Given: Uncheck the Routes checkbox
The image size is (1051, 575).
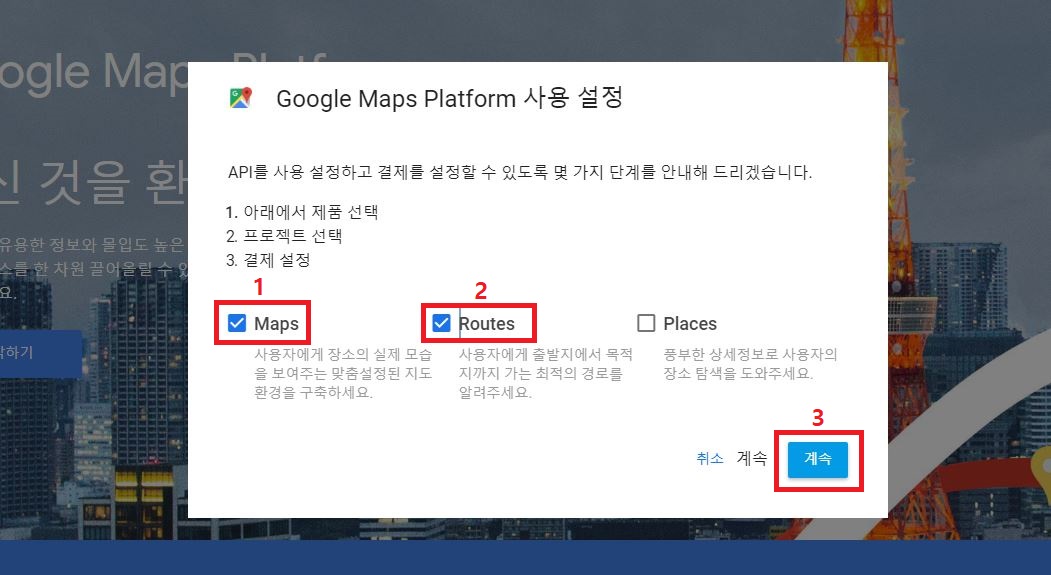Looking at the screenshot, I should 441,323.
